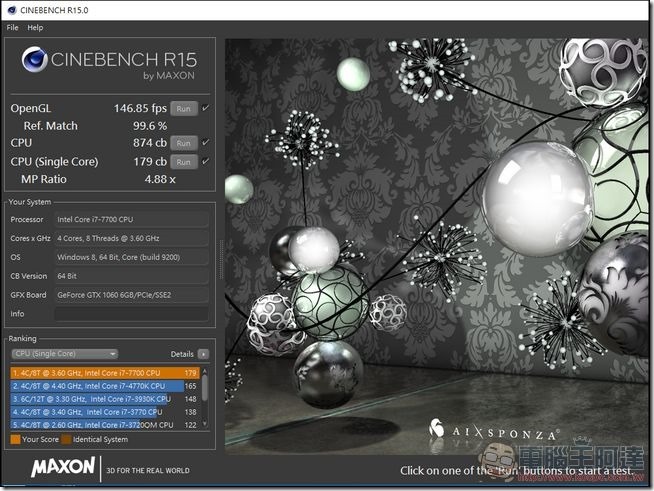Click the ranking list scrollbar thumb

pos(205,388)
